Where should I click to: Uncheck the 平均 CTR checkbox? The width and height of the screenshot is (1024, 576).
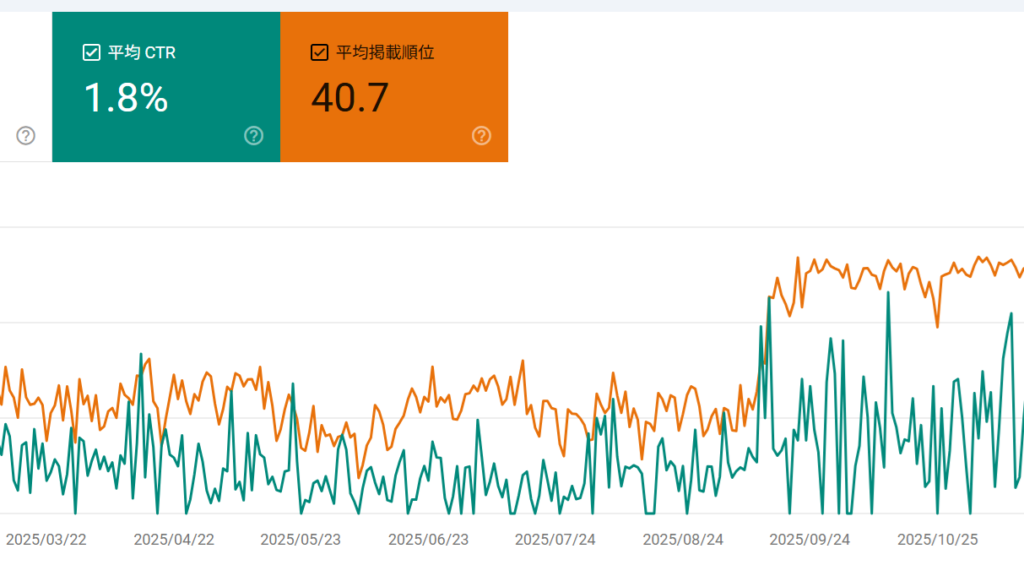click(90, 52)
